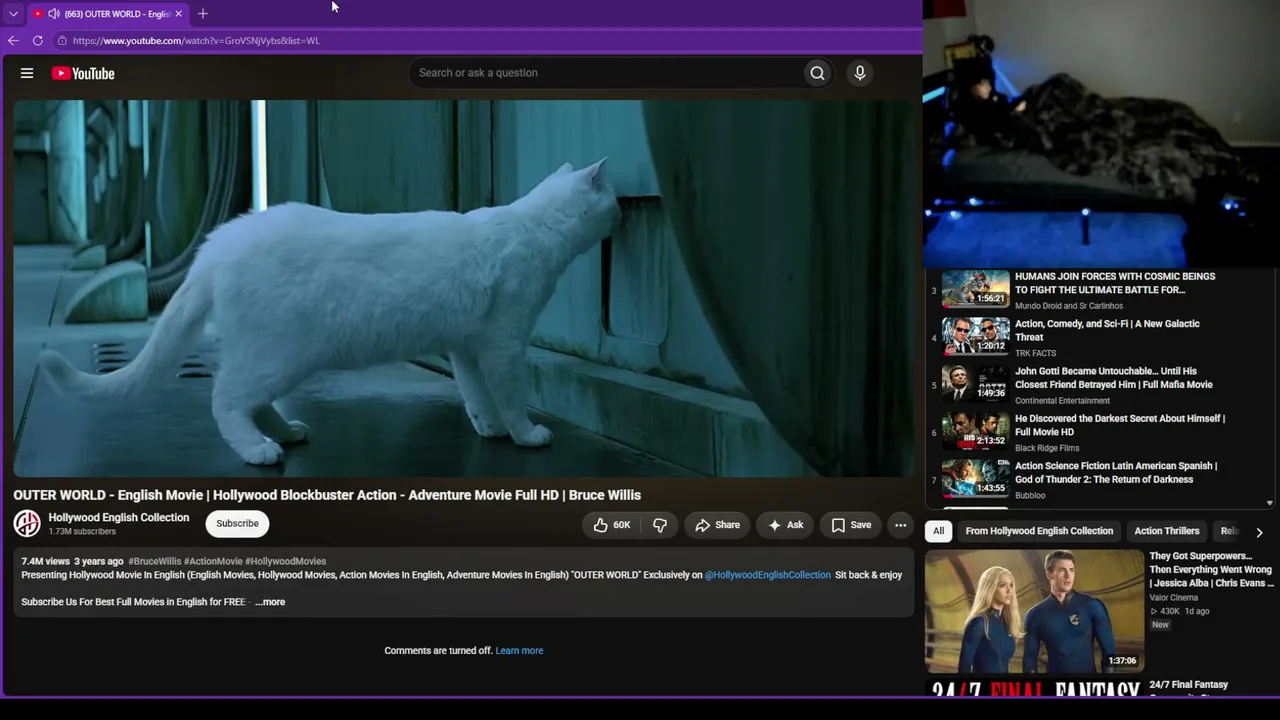This screenshot has height=720, width=1280.
Task: Open the @HollywoodEnglishCollection mention link
Action: 768,575
